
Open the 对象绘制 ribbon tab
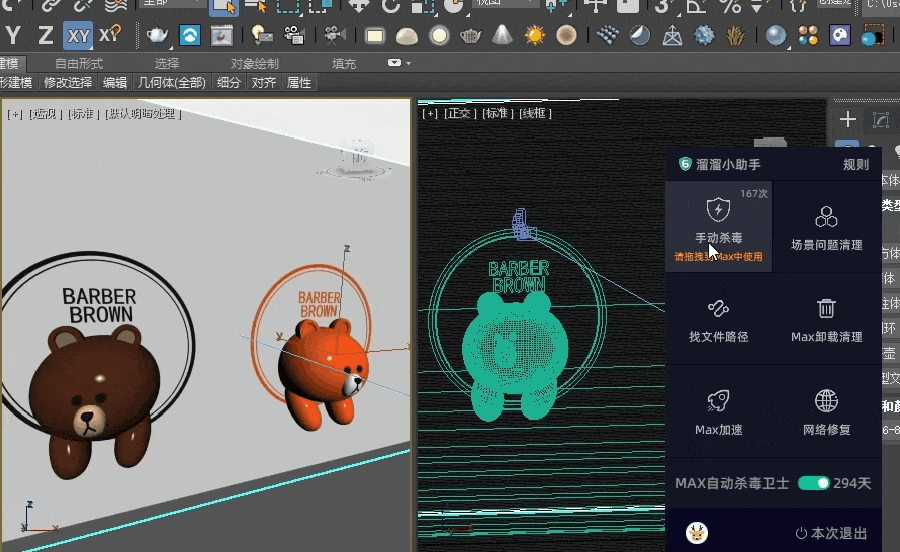[x=254, y=63]
